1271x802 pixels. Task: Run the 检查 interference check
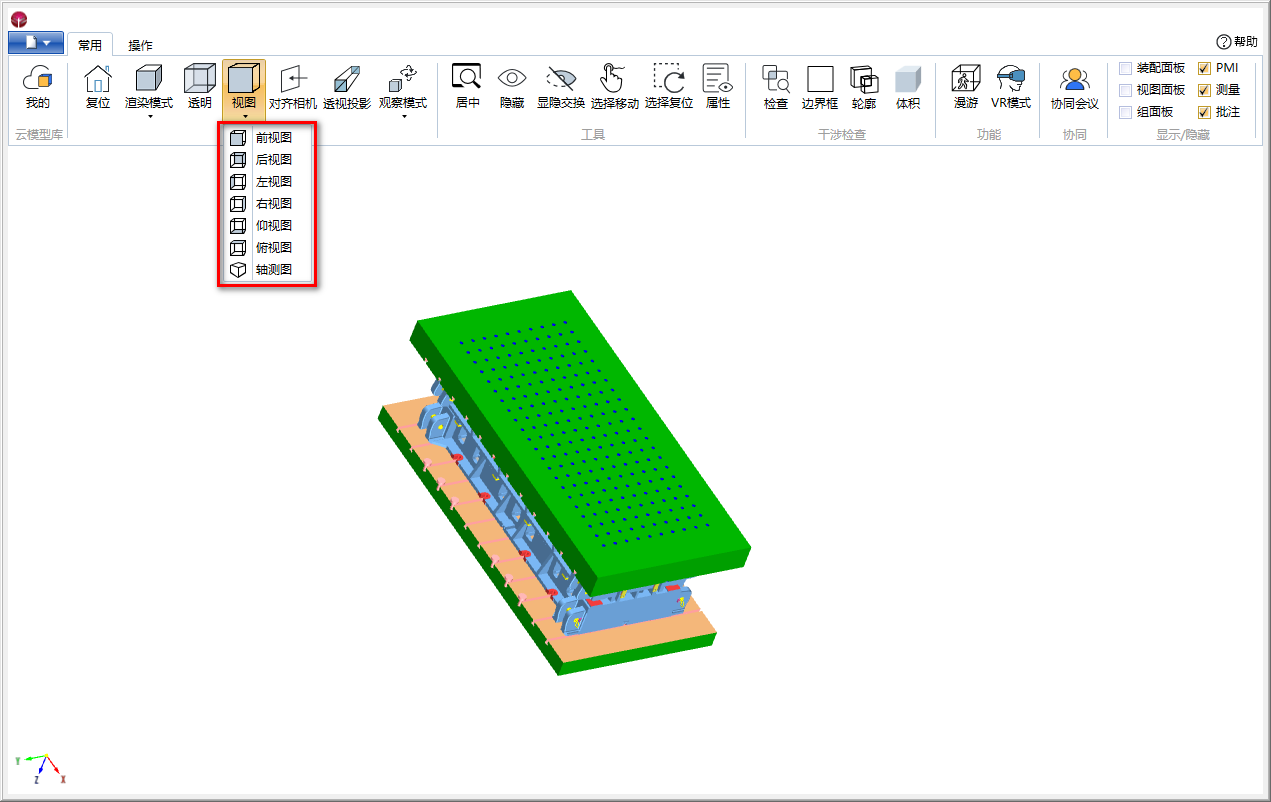[x=776, y=88]
